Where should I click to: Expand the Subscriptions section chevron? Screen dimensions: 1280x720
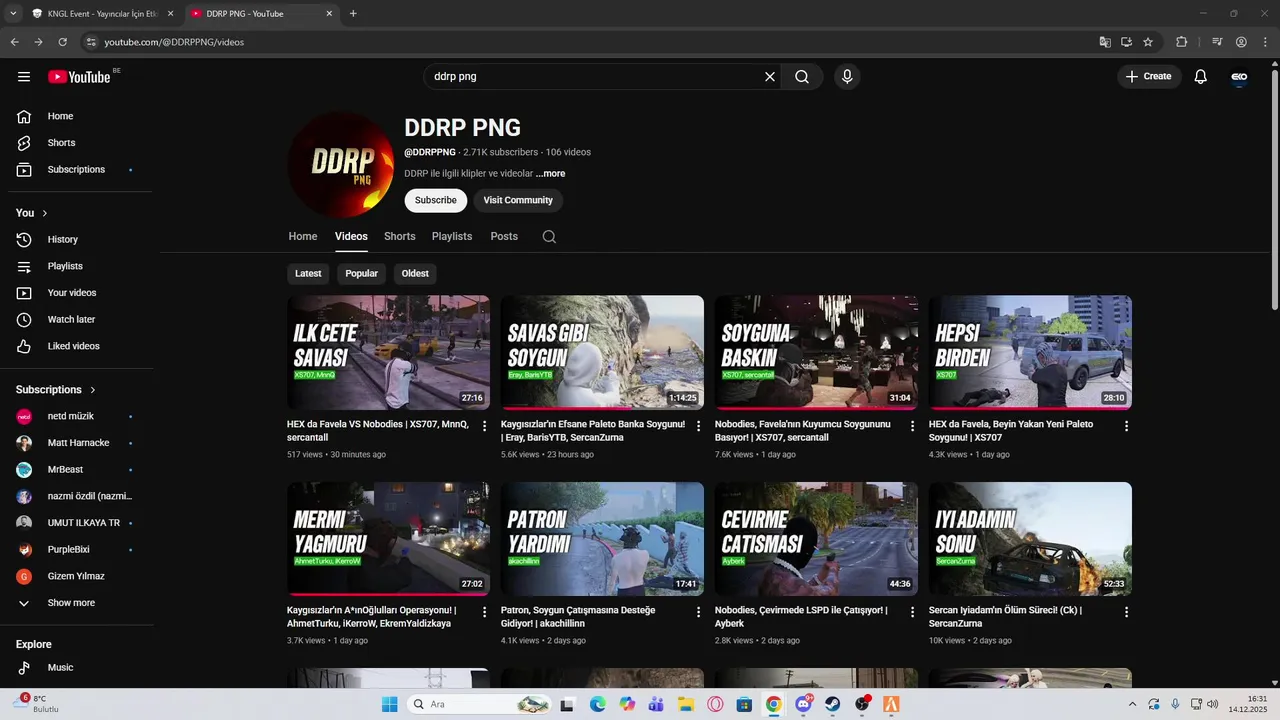tap(93, 390)
